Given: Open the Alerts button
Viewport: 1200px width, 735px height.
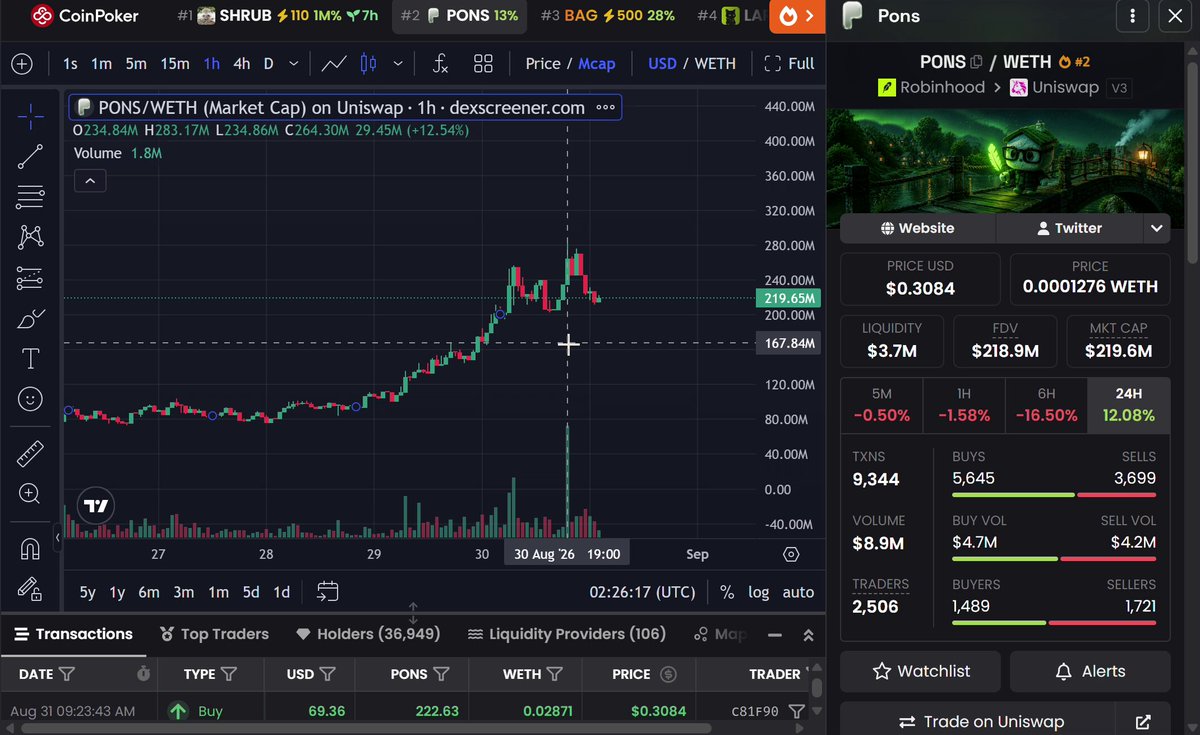Looking at the screenshot, I should point(1090,671).
